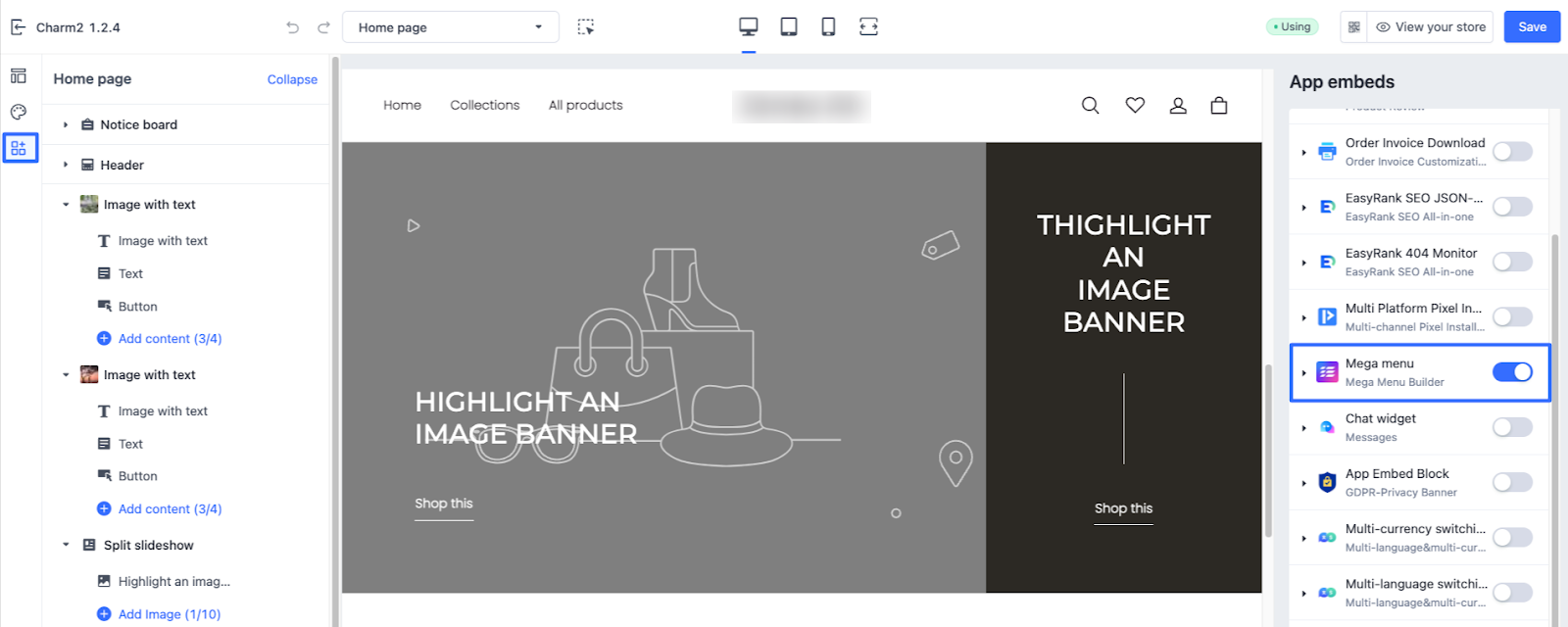Enable Order Invoice Download embed
The image size is (1568, 627).
click(x=1512, y=151)
